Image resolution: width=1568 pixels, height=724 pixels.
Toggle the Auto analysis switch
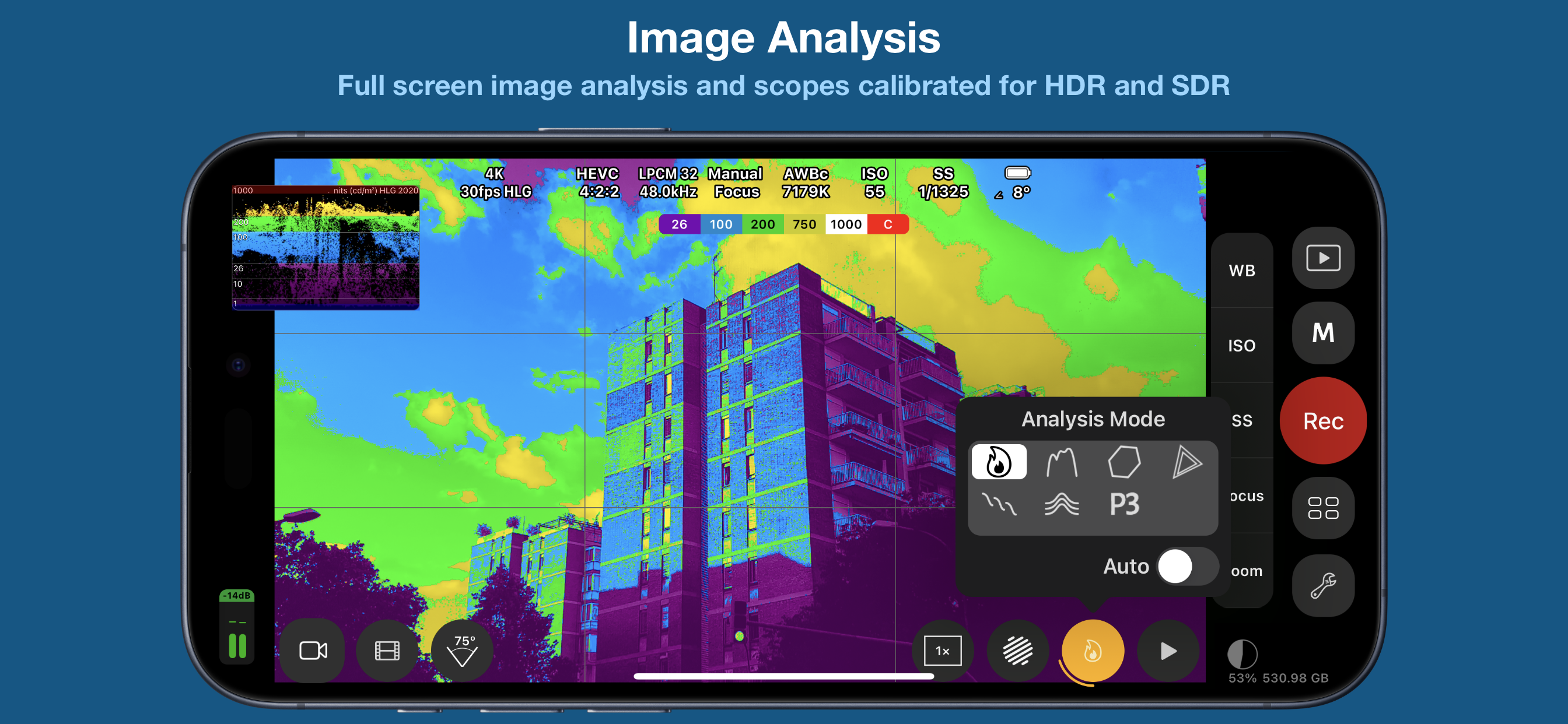pos(1188,567)
